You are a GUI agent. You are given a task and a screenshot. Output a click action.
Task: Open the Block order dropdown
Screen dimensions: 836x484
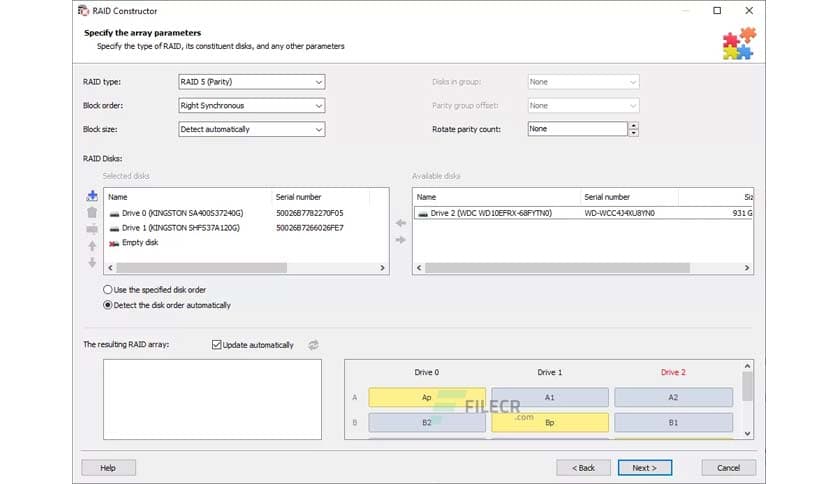(x=252, y=106)
